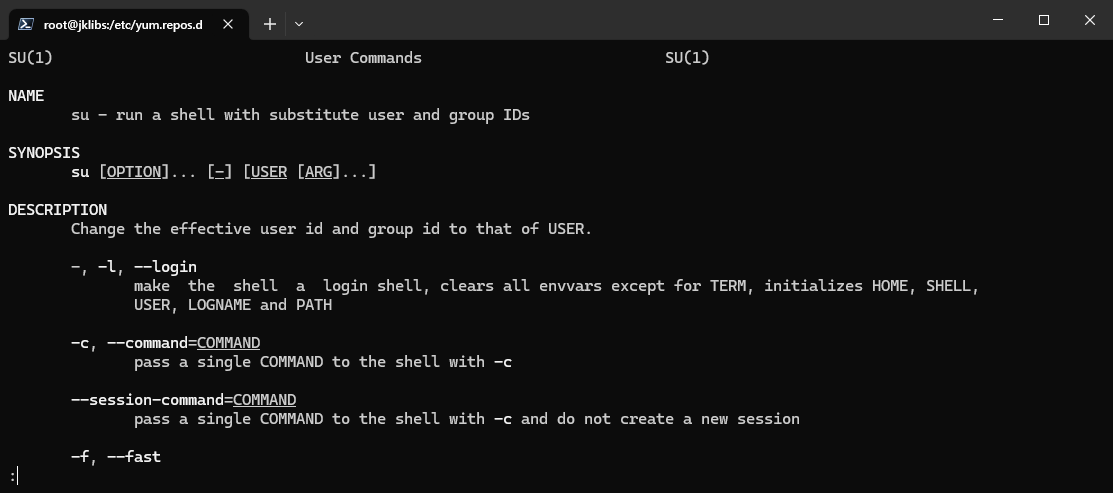Image resolution: width=1113 pixels, height=493 pixels.
Task: Click the underlined OPTION in synopsis
Action: (x=134, y=172)
